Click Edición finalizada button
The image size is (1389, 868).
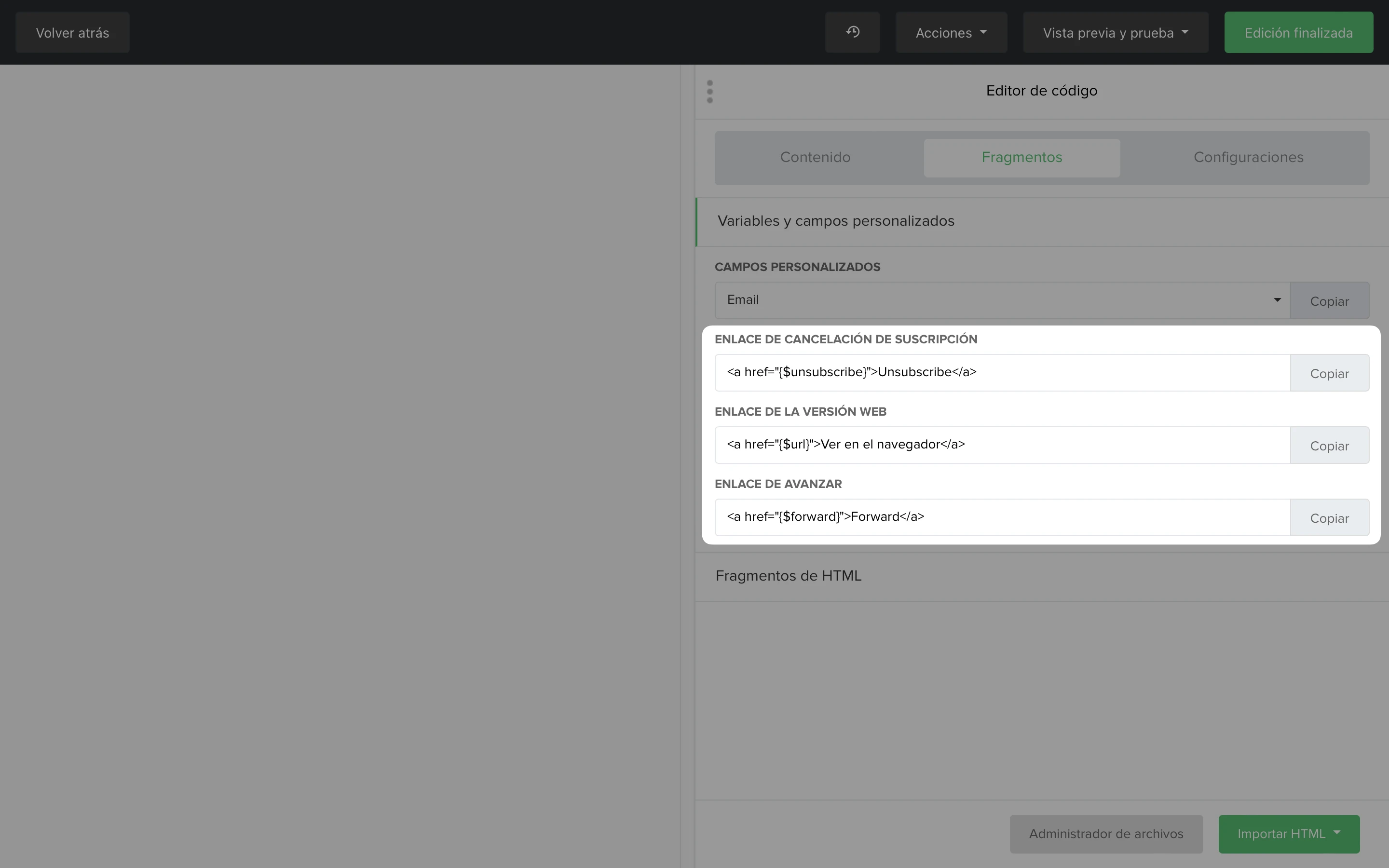coord(1298,33)
